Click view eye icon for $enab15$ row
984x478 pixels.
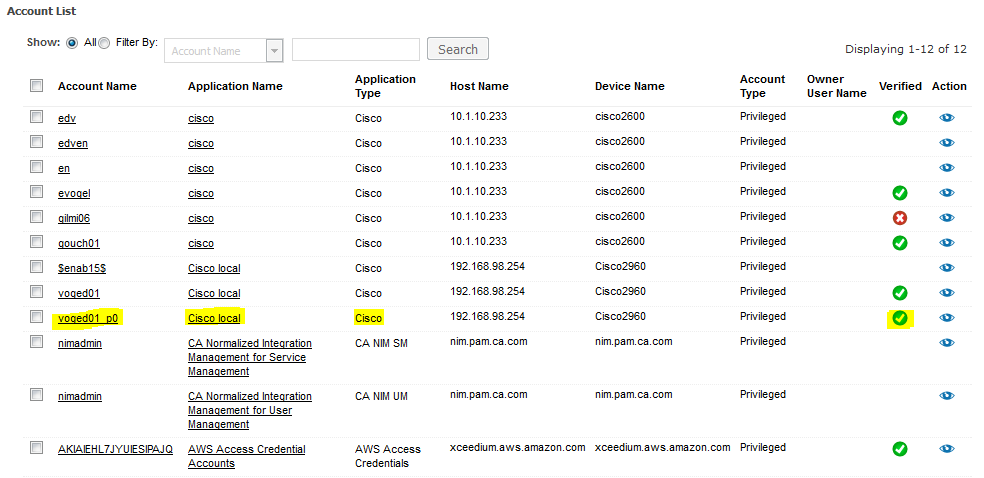point(947,268)
